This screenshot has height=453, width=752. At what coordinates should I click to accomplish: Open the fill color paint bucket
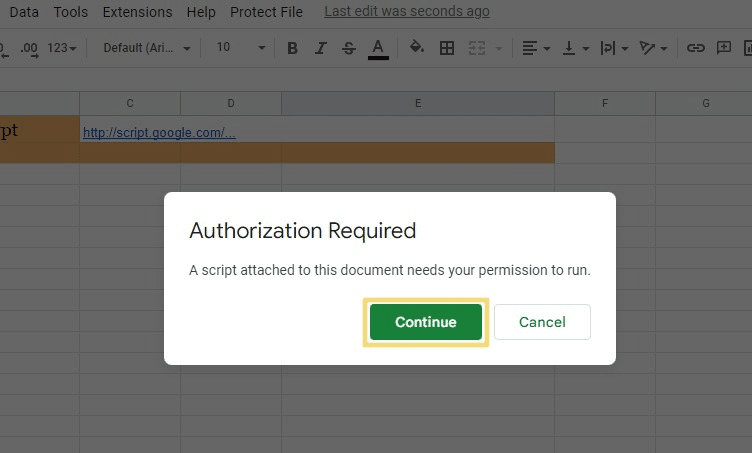tap(417, 48)
